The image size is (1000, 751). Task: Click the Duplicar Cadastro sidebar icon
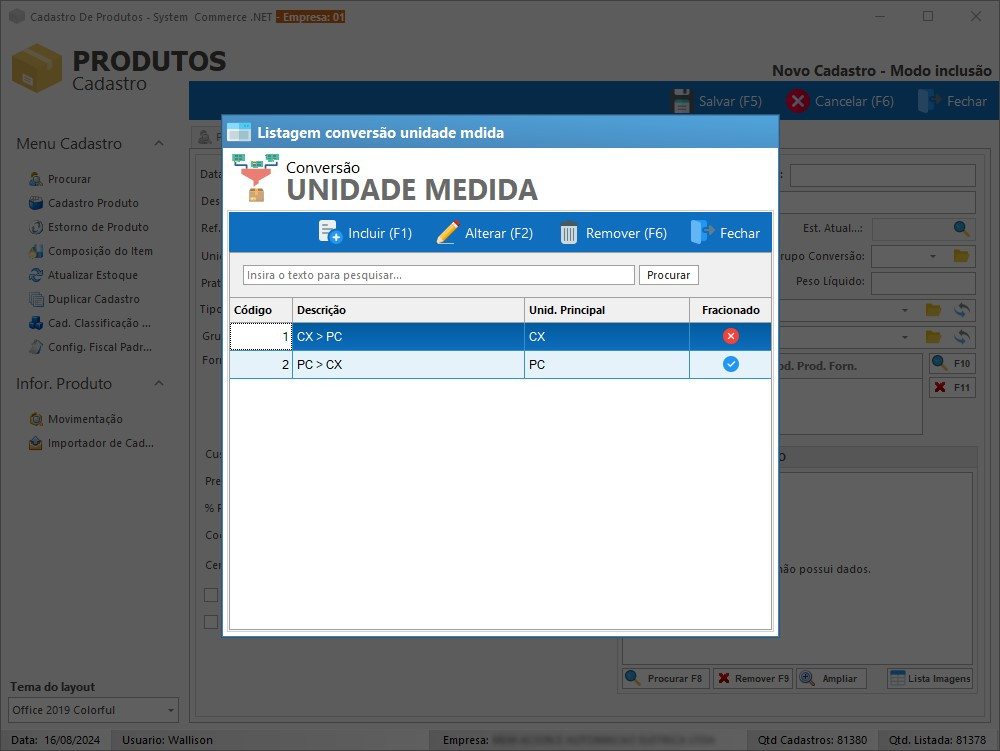point(35,299)
